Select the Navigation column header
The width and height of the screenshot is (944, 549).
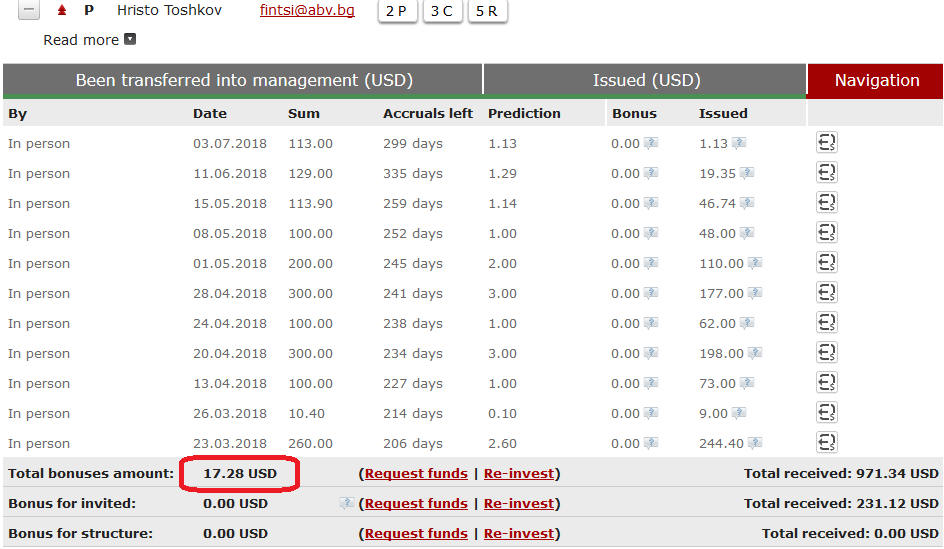tap(875, 81)
